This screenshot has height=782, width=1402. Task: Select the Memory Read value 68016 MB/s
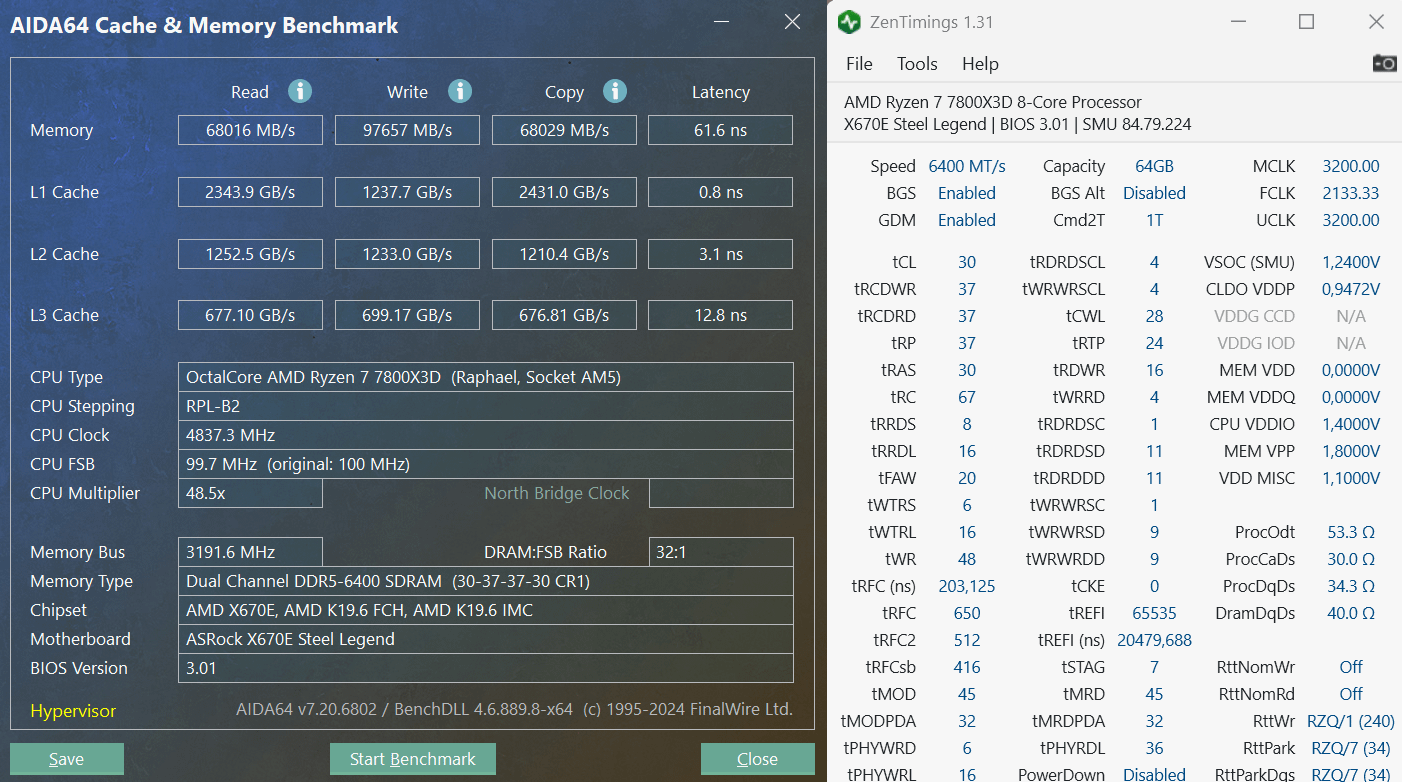250,130
